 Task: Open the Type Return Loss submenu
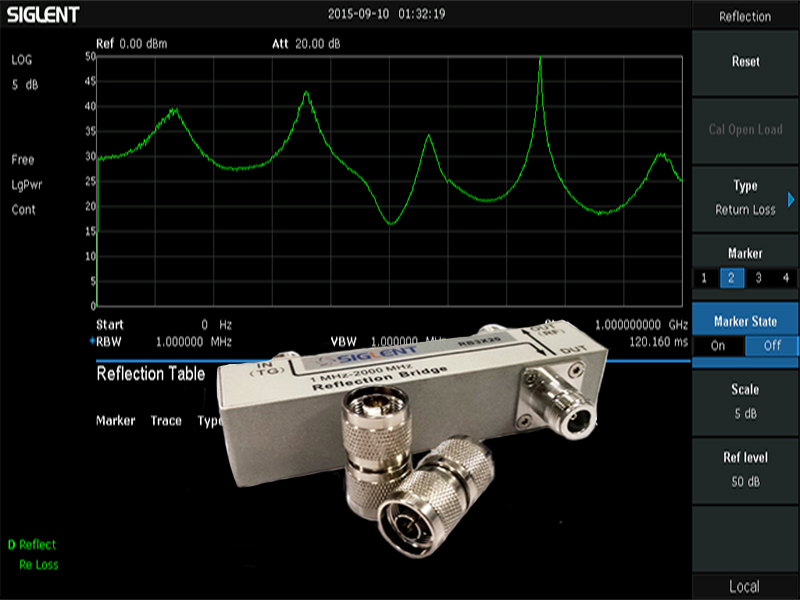(x=745, y=198)
